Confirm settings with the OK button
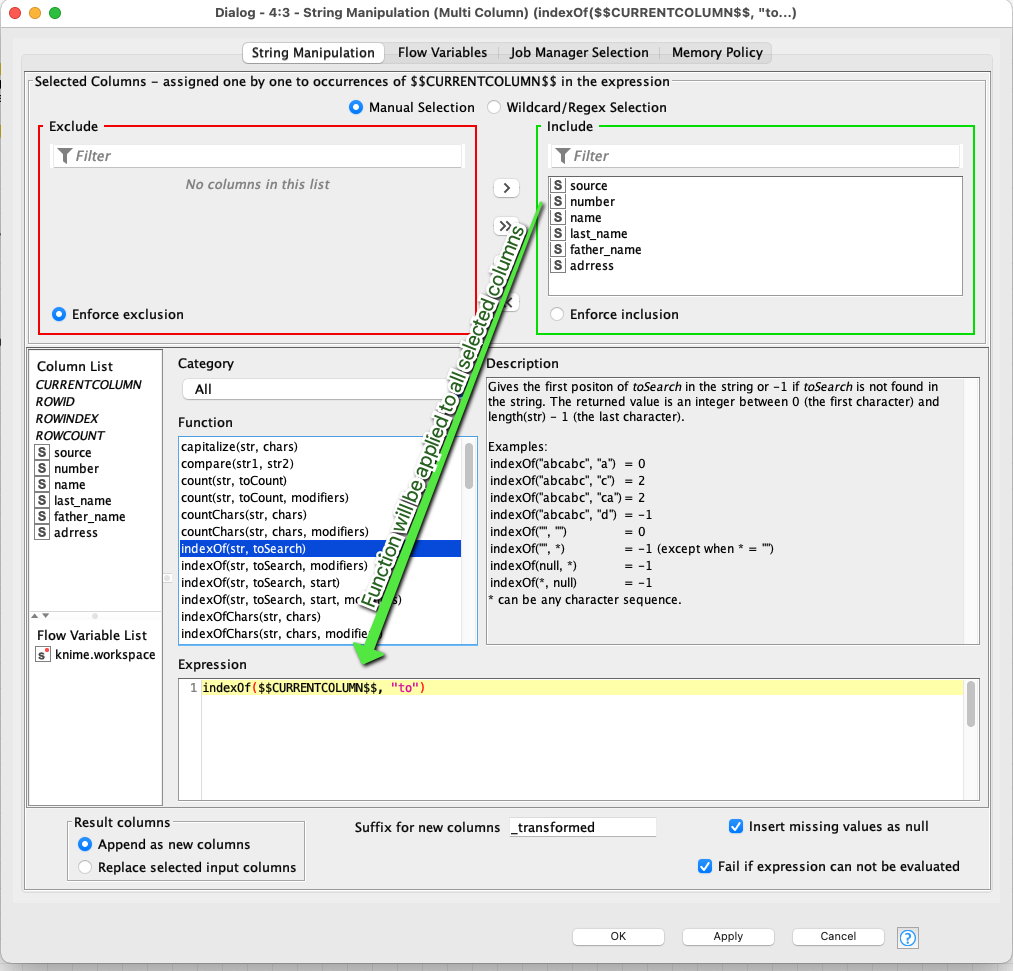 [618, 936]
